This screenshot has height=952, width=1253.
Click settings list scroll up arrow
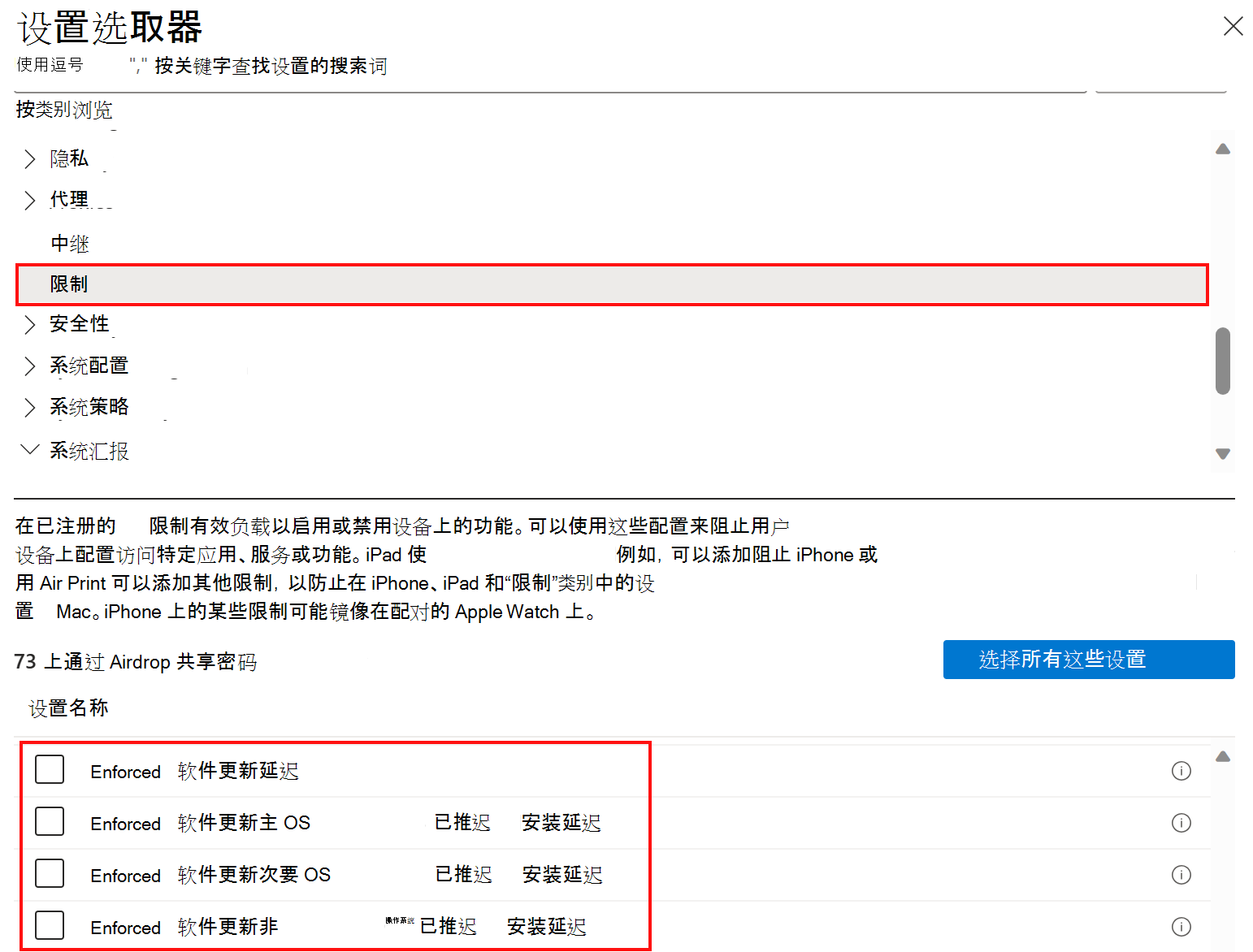pos(1223,756)
